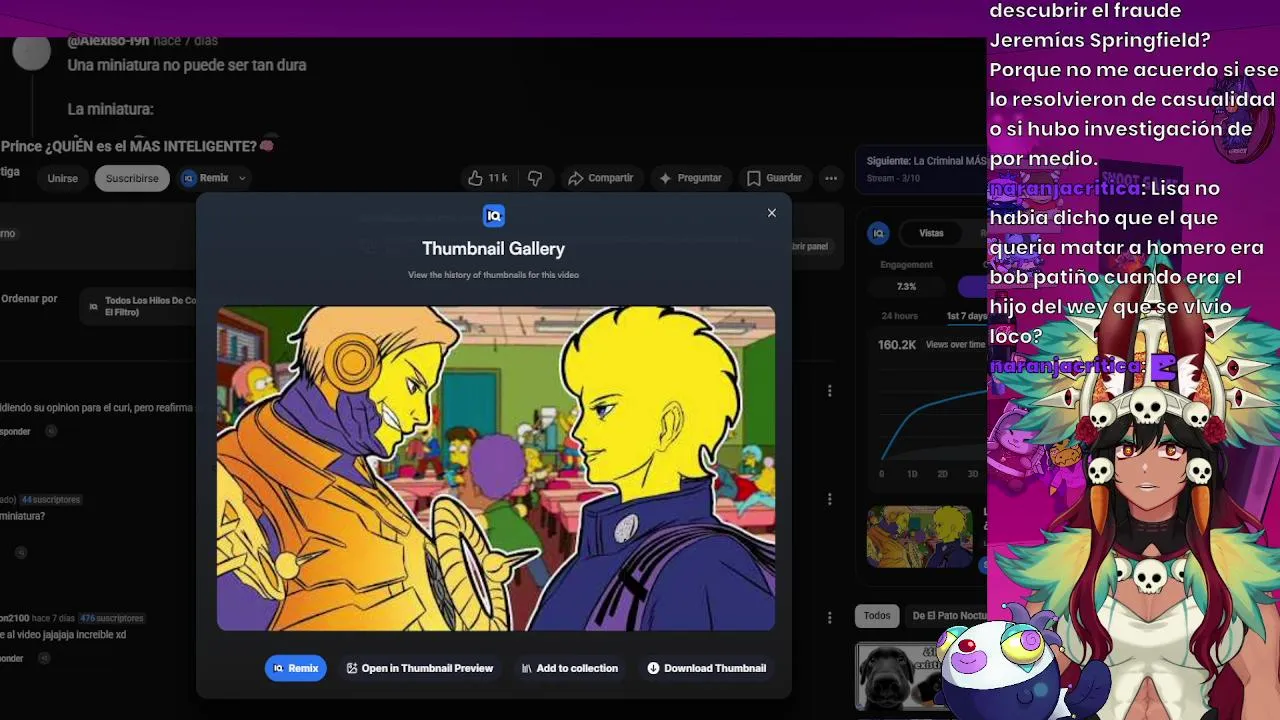Select the Todos filter chip
1280x720 pixels.
[877, 616]
